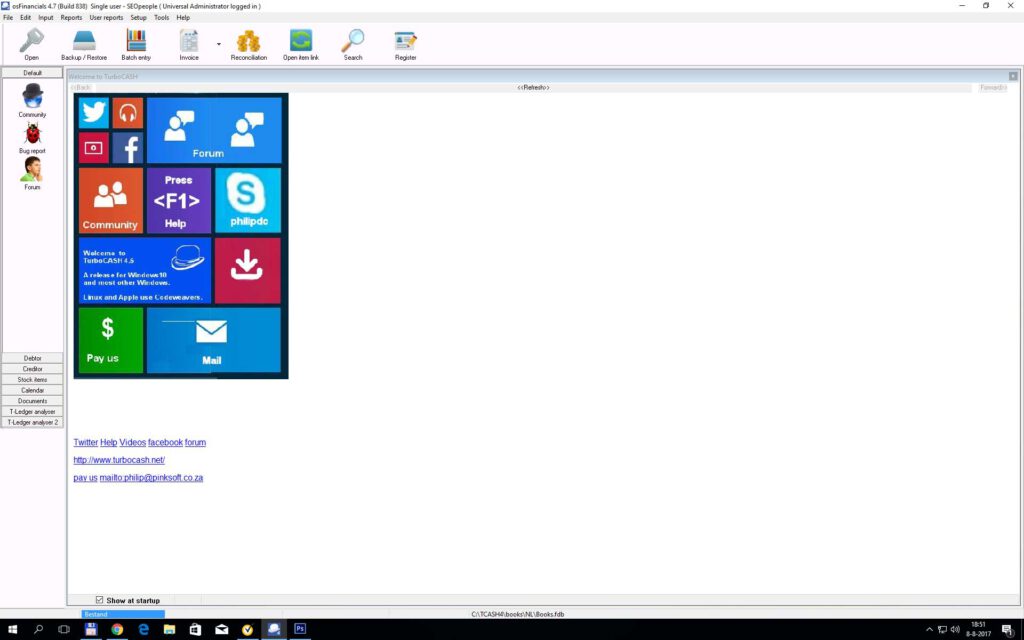
Task: Open the Search magnifier tool
Action: pyautogui.click(x=353, y=44)
